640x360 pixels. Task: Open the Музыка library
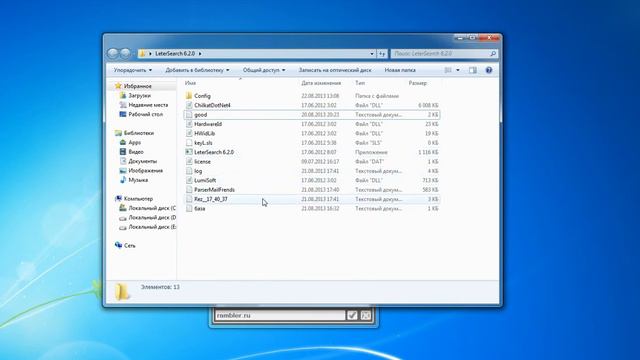coord(138,180)
